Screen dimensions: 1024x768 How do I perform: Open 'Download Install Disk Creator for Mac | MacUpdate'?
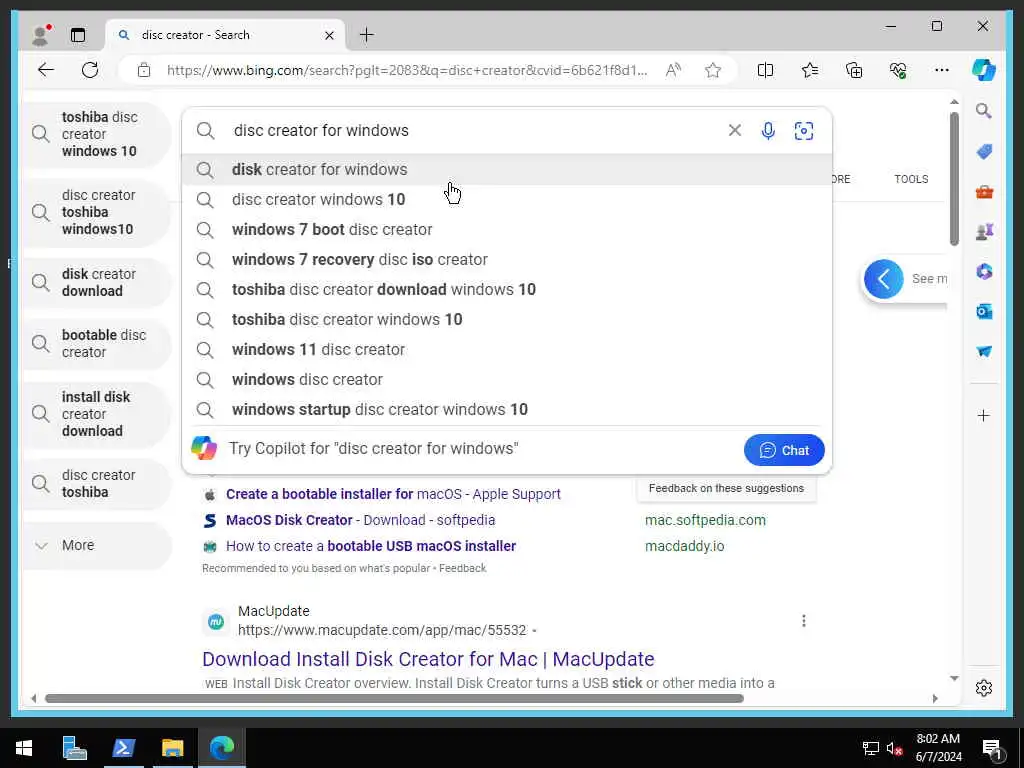(428, 660)
